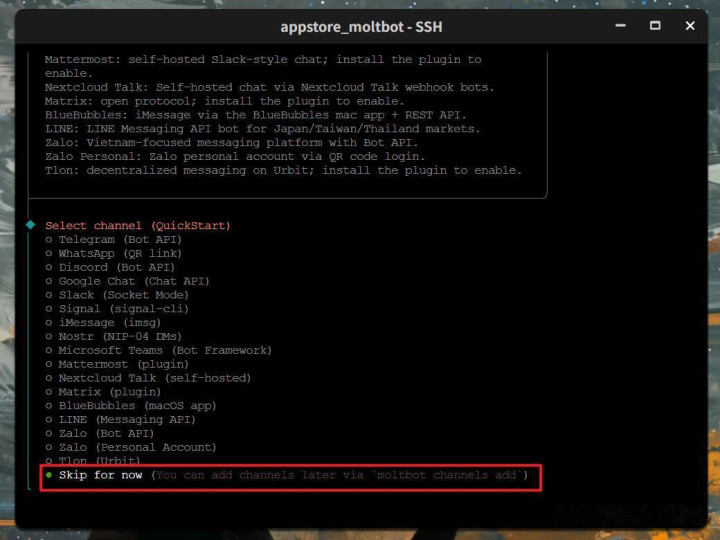
Task: Pick Google Chat (Chat API) channel
Action: point(127,281)
